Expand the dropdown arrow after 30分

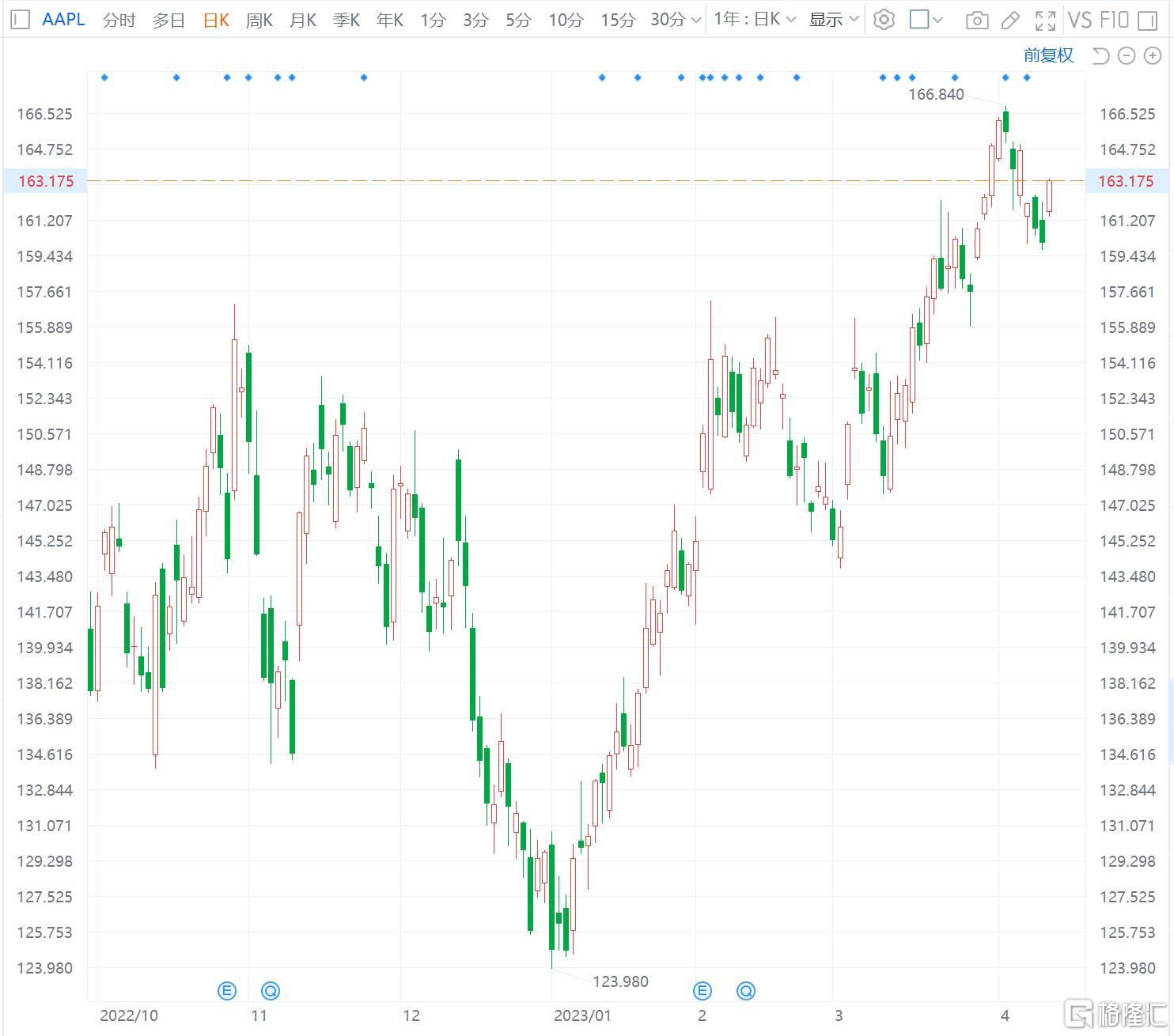696,21
